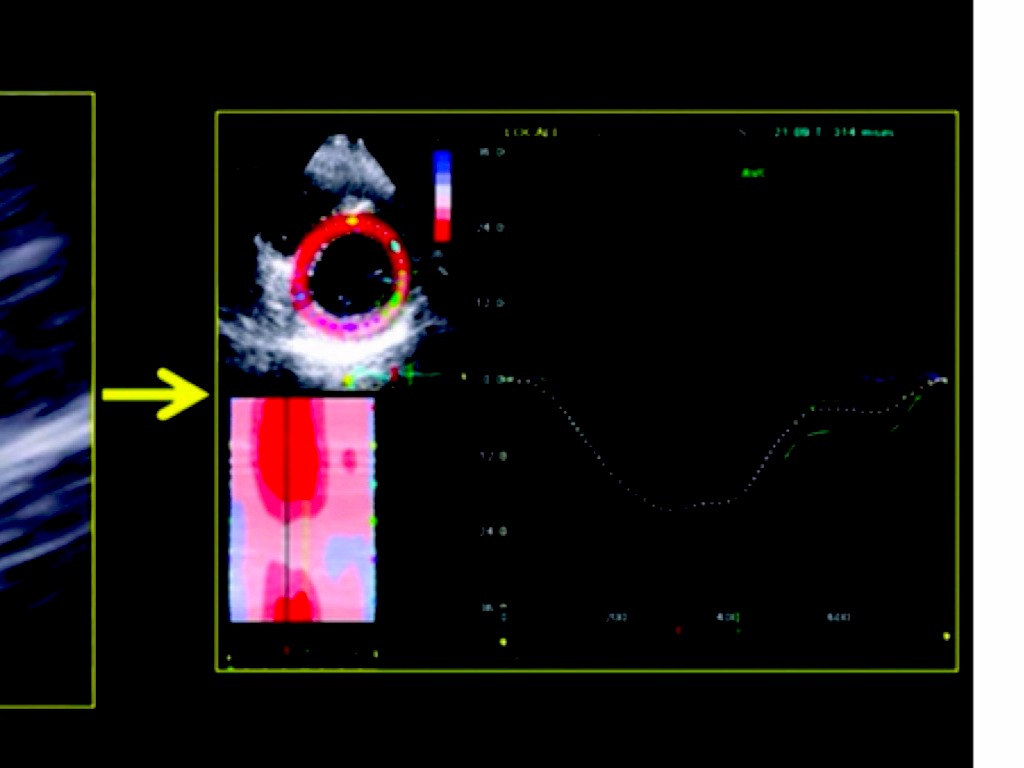This screenshot has height=768, width=1024.
Task: Click the yellow dot atop the red ring
Action: point(352,220)
